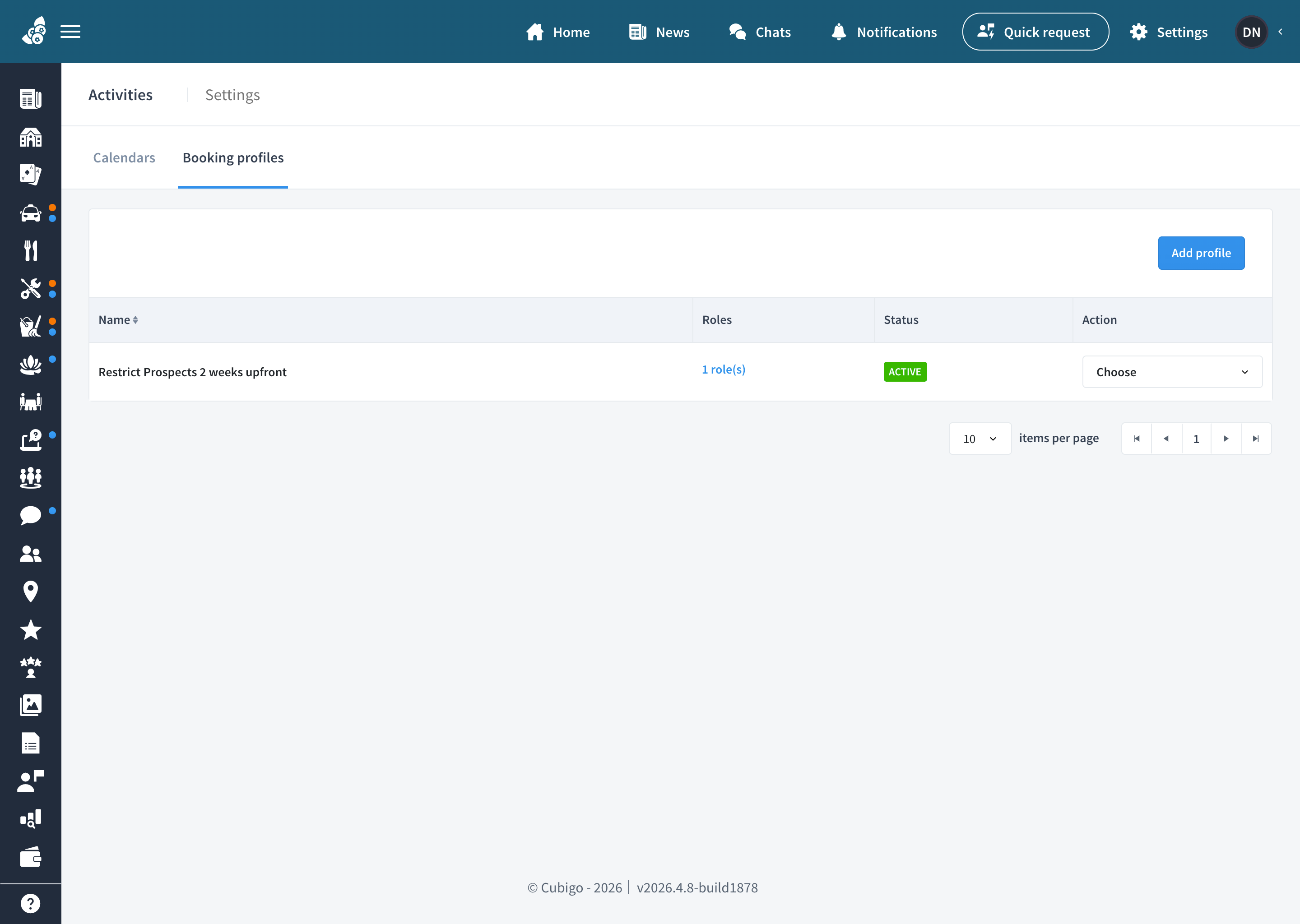Open the analytics chart sidebar icon
This screenshot has height=924, width=1300.
(31, 819)
